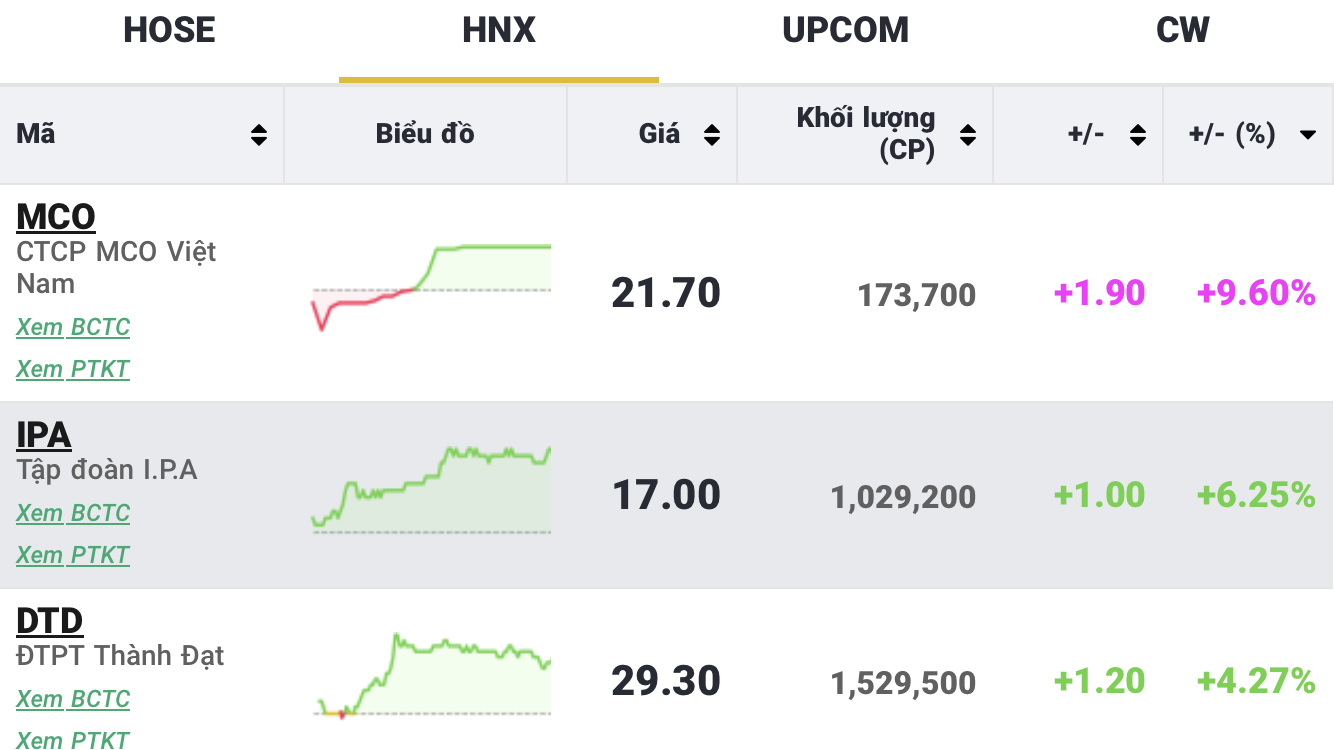The width and height of the screenshot is (1334, 750).
Task: Open MCO stock ticker link
Action: 56,217
